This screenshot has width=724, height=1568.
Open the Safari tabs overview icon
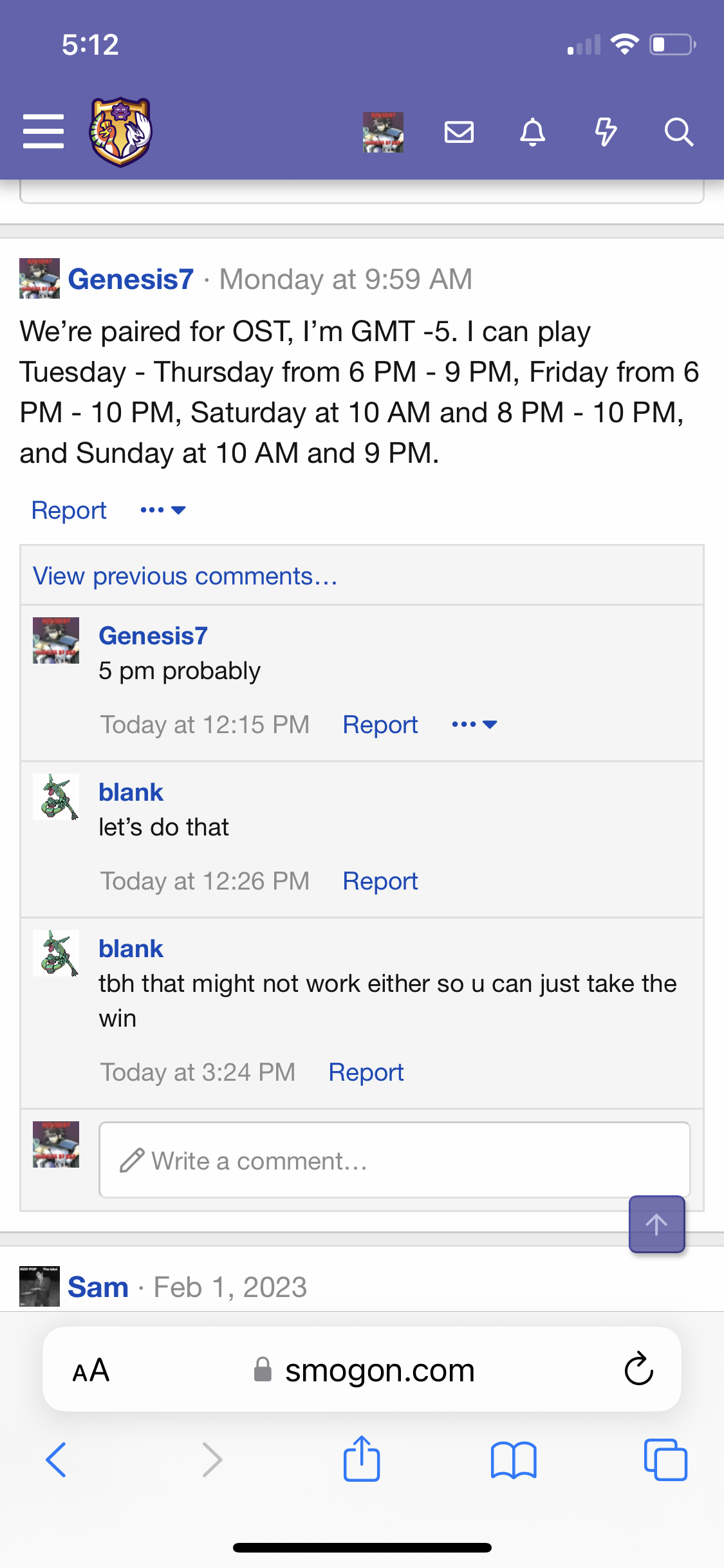pos(665,1460)
